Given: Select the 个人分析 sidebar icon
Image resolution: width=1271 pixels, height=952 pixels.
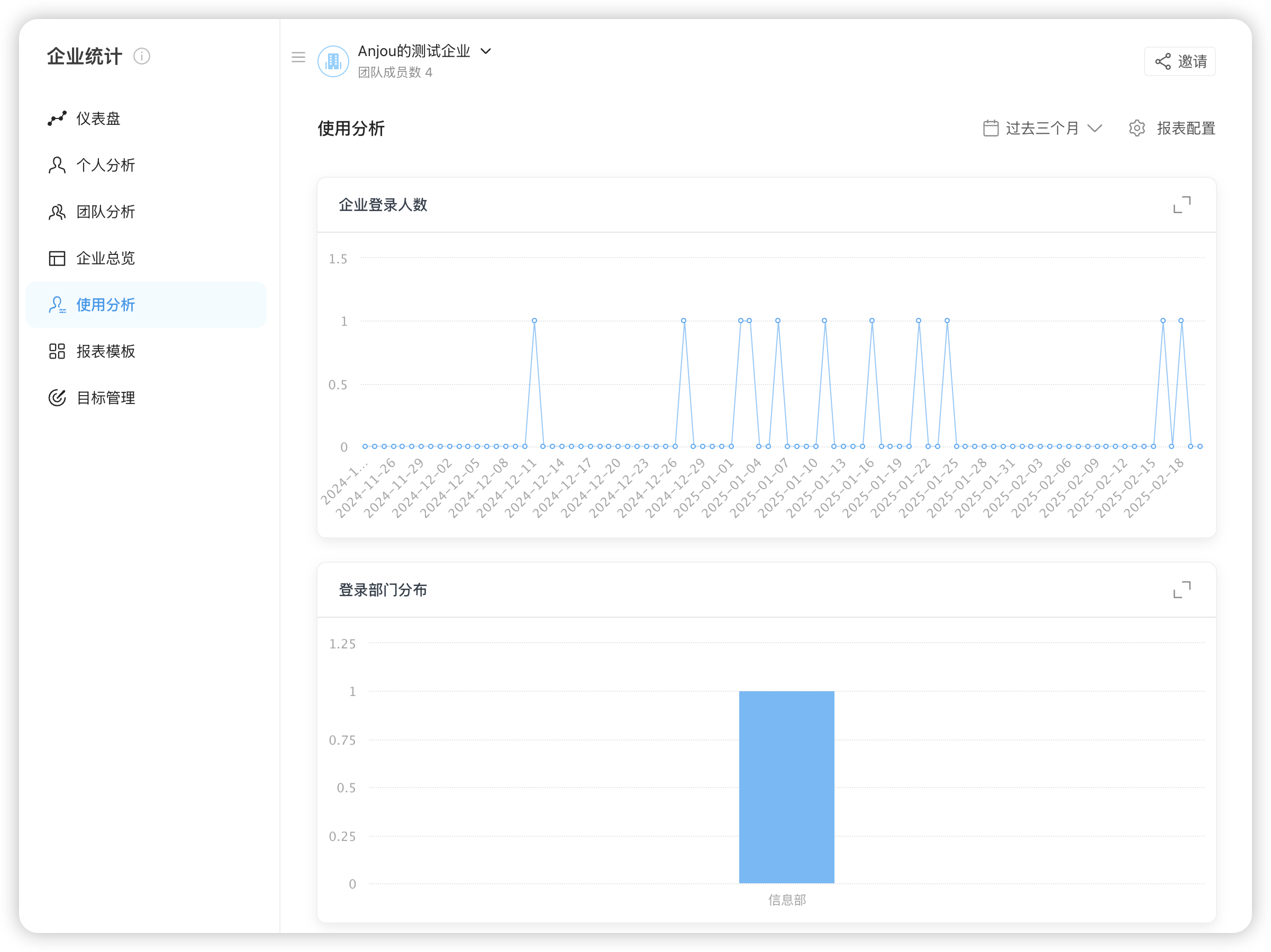Looking at the screenshot, I should point(56,165).
